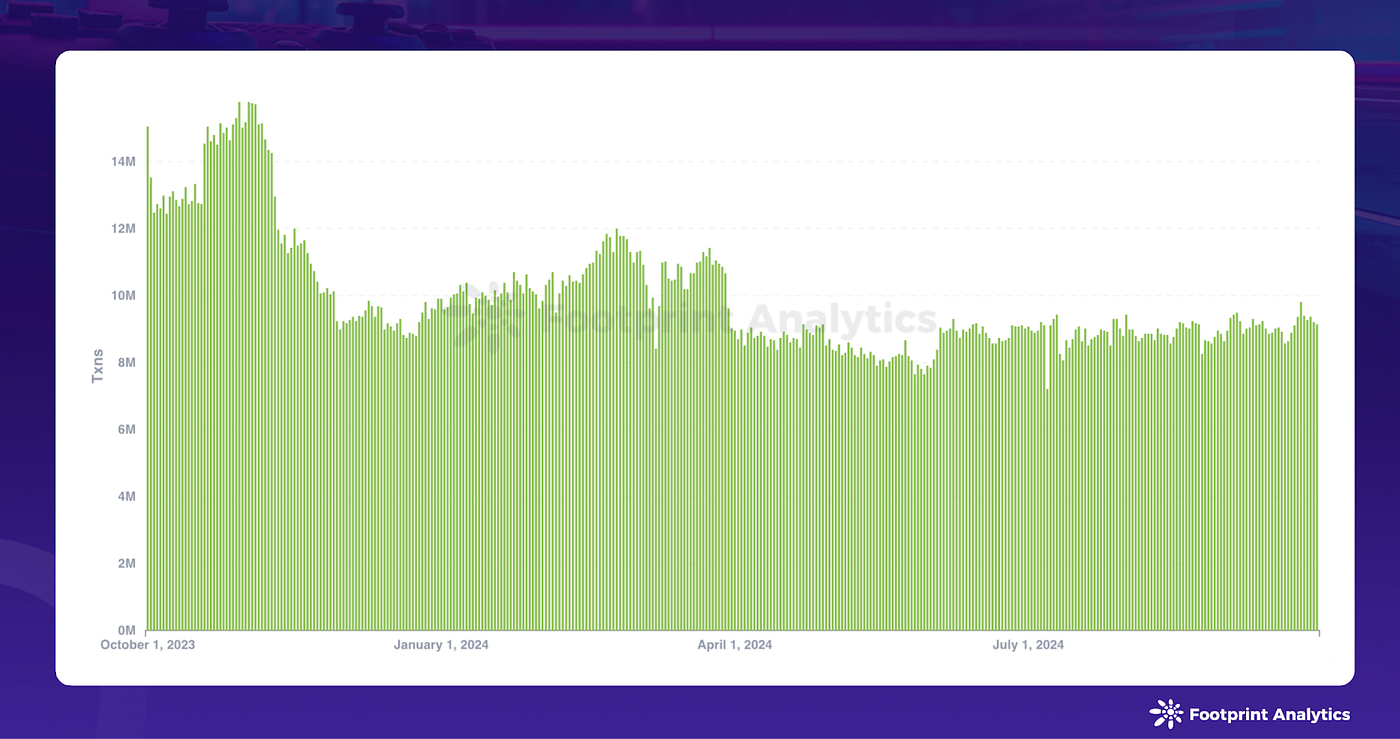
Task: Select the April 1, 2024 axis label
Action: [x=734, y=645]
